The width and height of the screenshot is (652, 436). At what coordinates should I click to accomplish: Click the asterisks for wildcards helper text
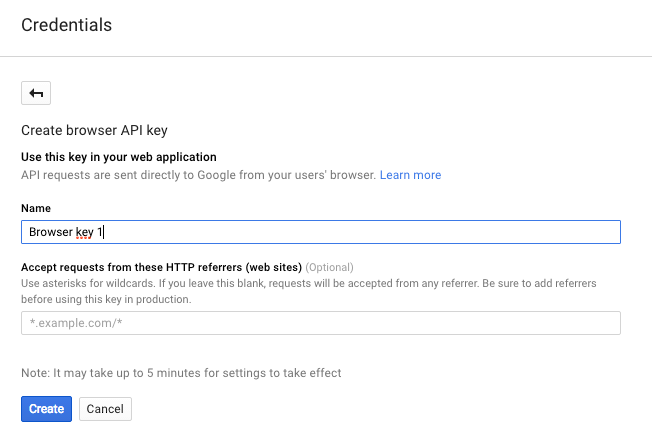pyautogui.click(x=309, y=283)
